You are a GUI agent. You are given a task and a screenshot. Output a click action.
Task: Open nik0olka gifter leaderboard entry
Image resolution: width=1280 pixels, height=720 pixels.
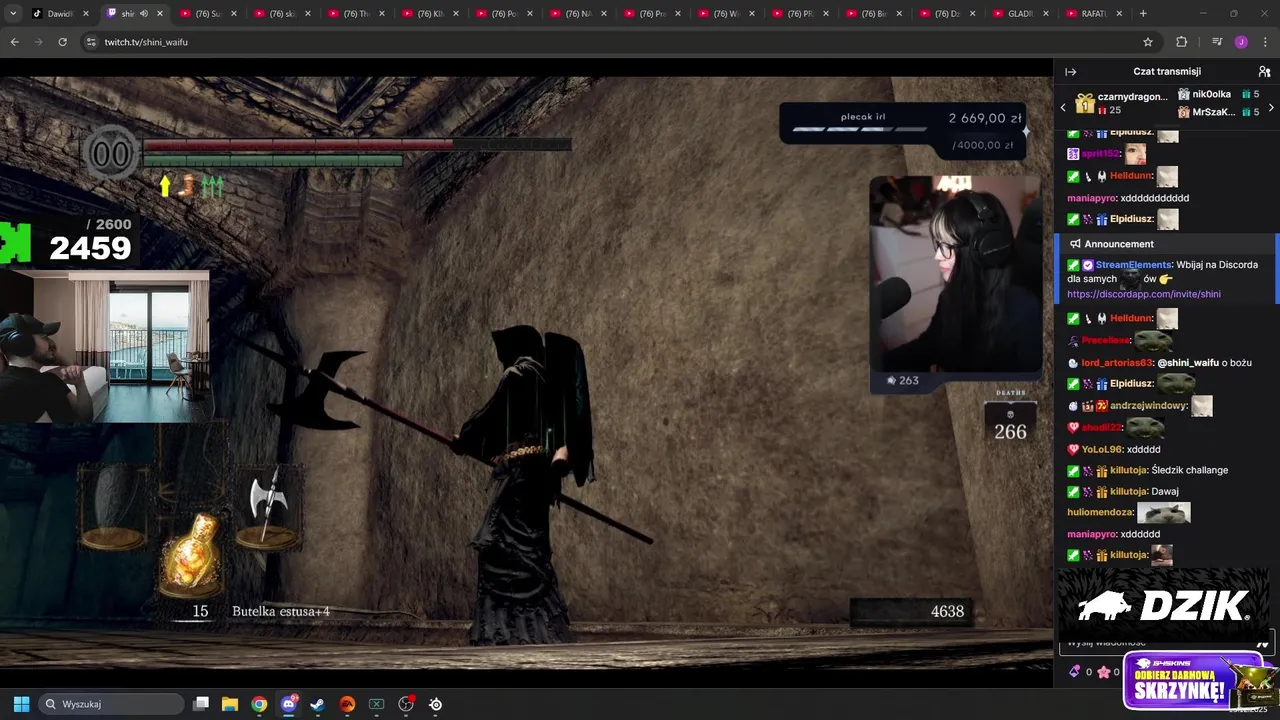point(1218,94)
